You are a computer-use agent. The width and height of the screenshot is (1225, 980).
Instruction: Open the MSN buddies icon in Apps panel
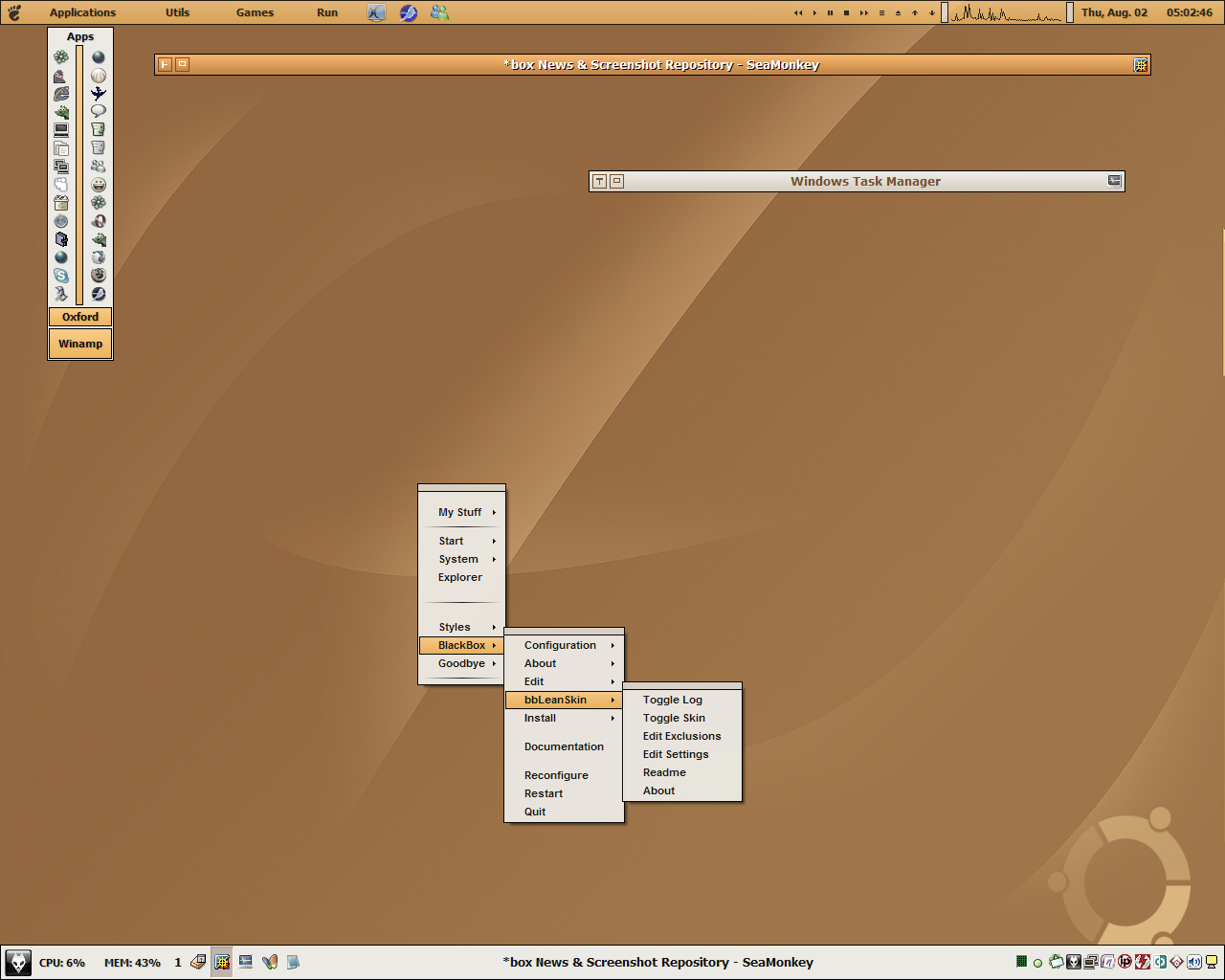tap(99, 166)
